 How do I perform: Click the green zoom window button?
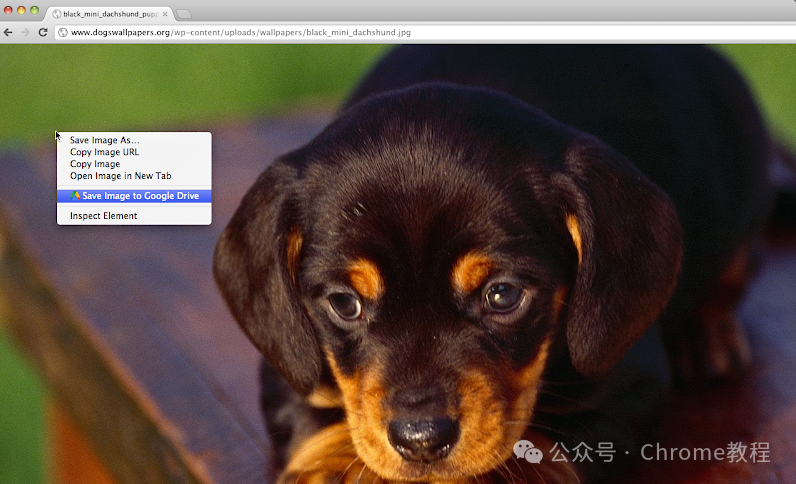[x=35, y=10]
